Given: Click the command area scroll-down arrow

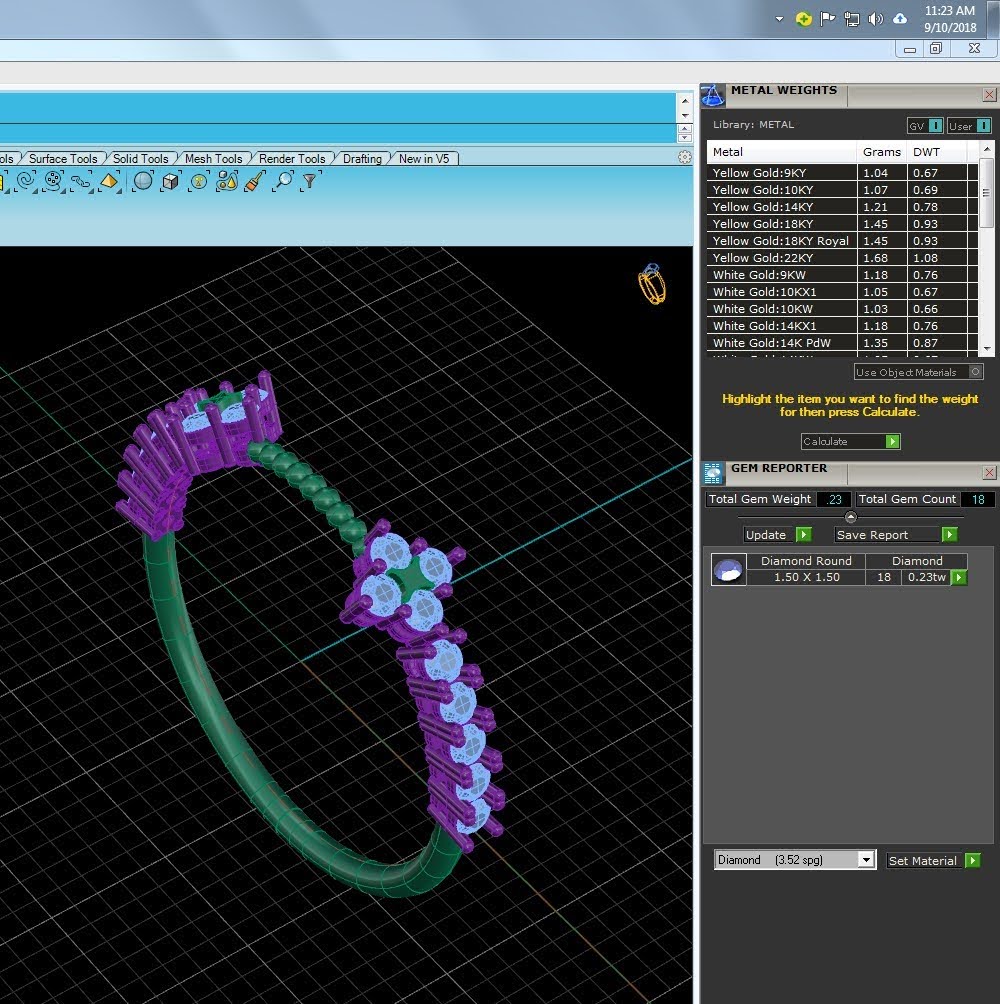Looking at the screenshot, I should click(685, 116).
